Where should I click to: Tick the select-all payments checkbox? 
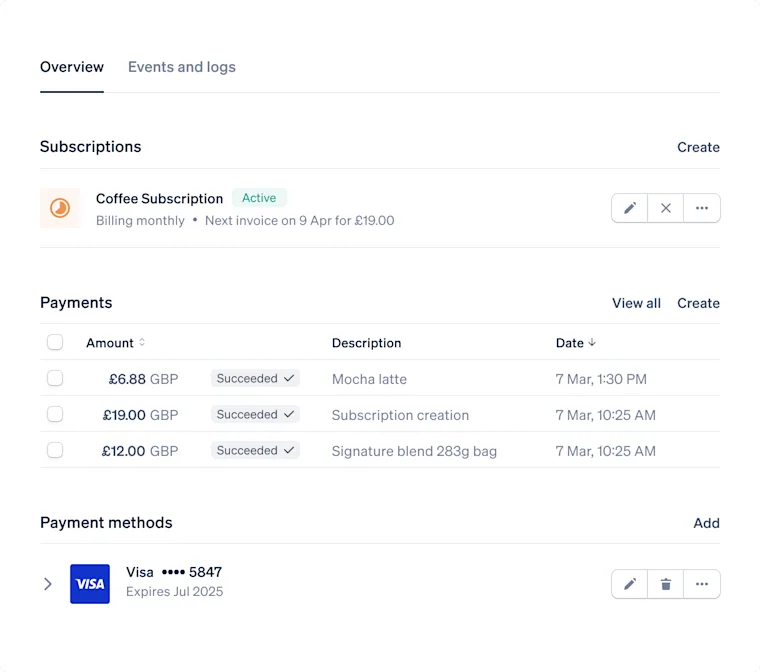[55, 342]
